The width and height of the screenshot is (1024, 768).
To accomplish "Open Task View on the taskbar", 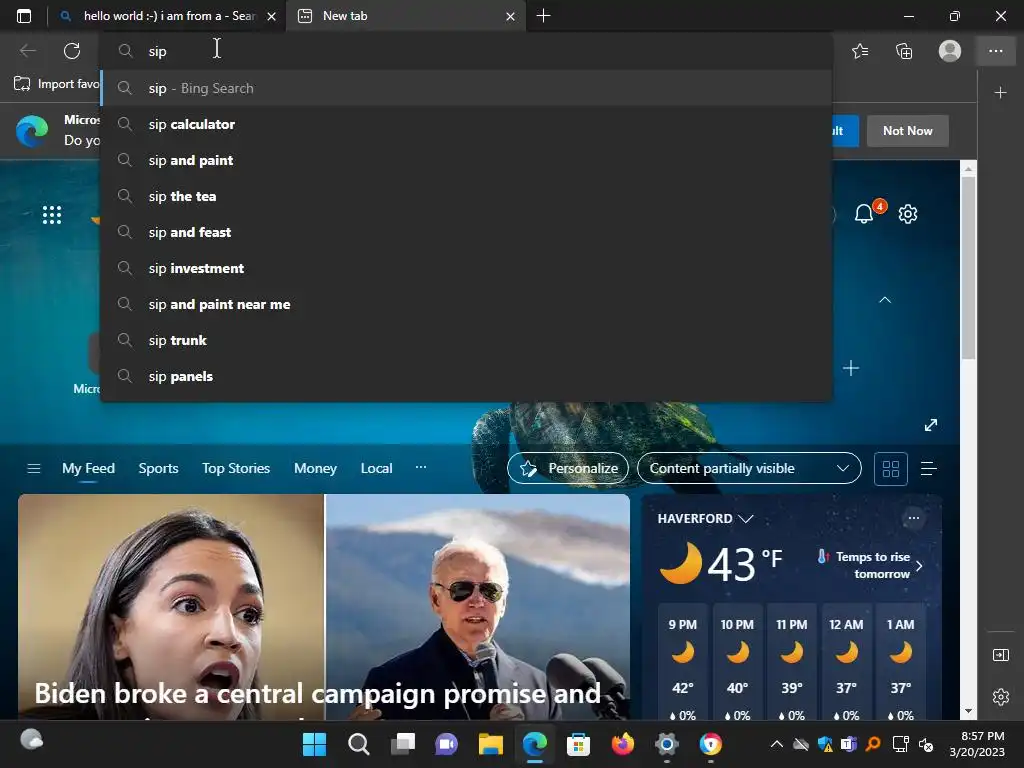I will pos(403,744).
